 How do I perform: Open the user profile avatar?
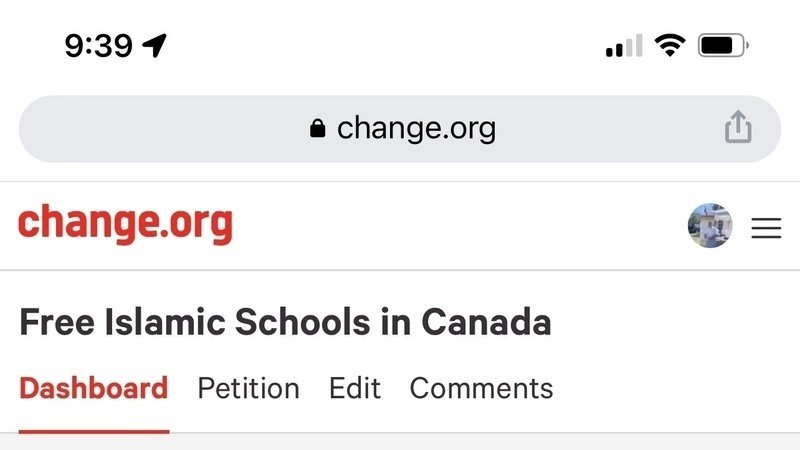click(710, 227)
